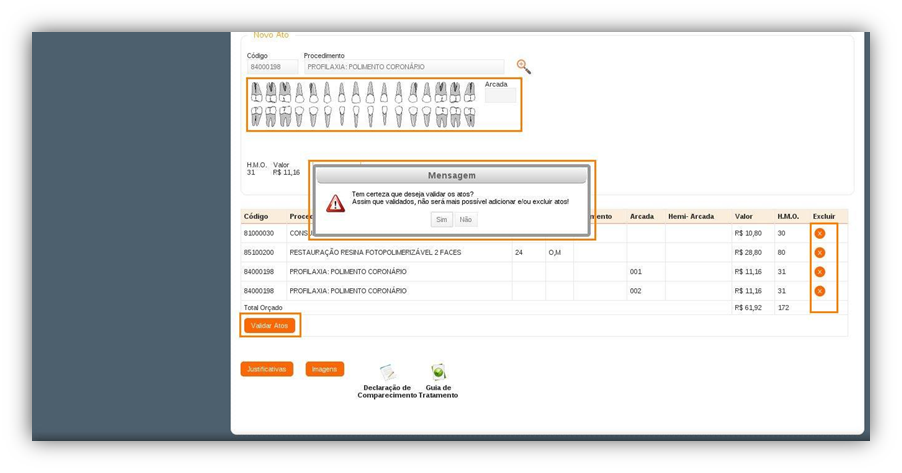Open the Declaração de Comparecimento document icon
This screenshot has width=902, height=473.
388,372
